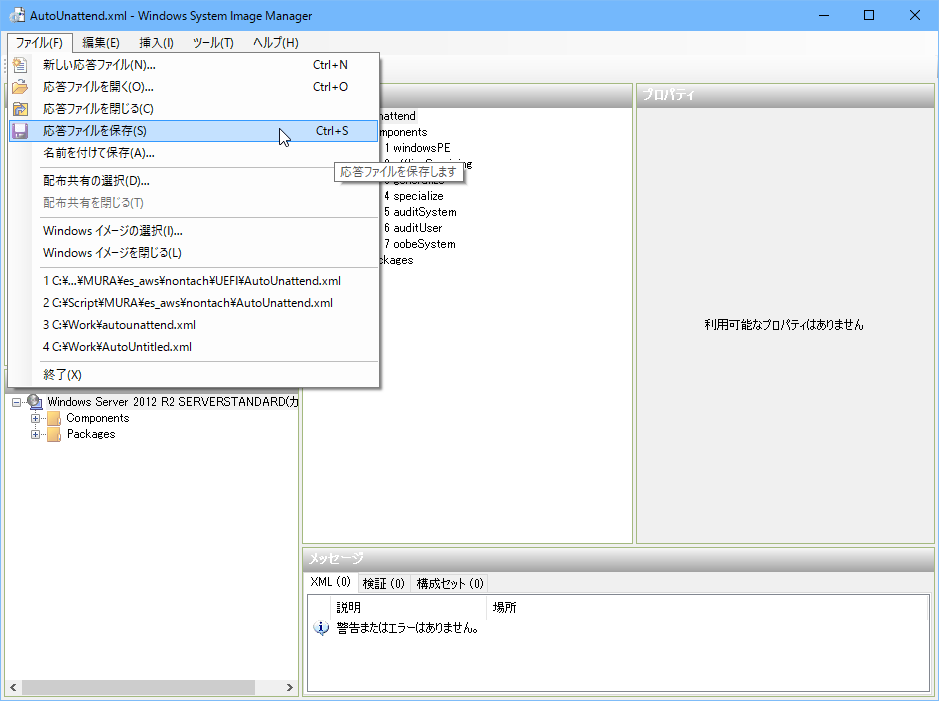
Task: Open recent file 2 nontach AutoUnattend.xml
Action: pyautogui.click(x=193, y=304)
